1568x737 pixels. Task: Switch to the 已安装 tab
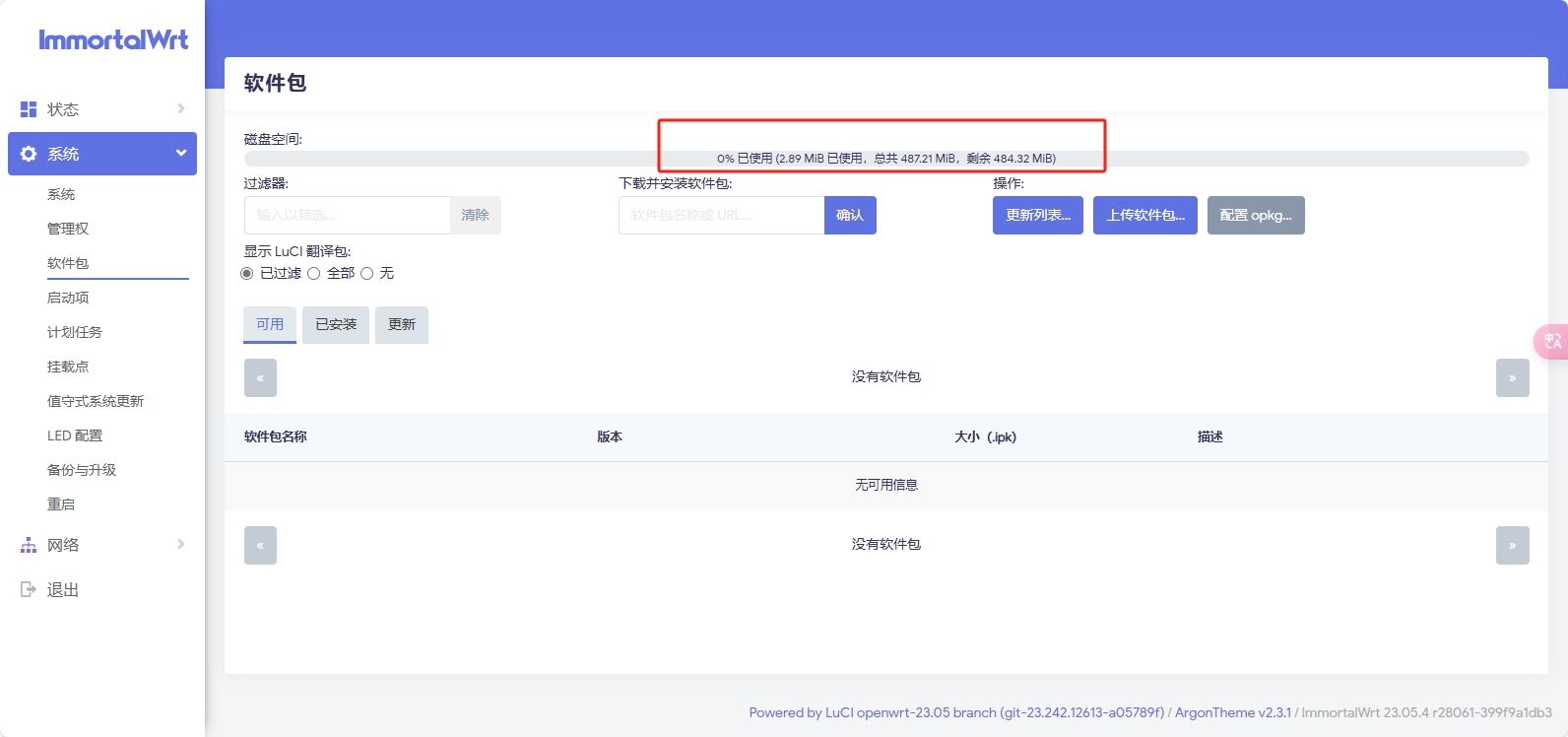pyautogui.click(x=336, y=324)
